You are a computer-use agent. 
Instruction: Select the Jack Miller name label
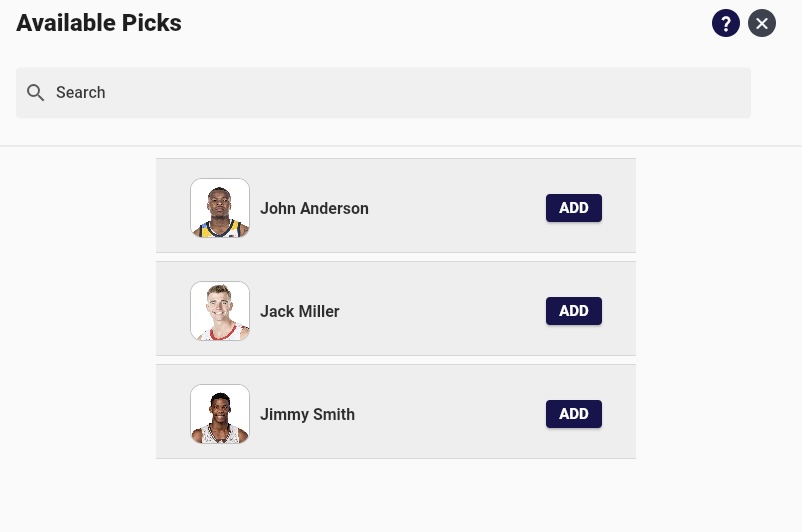(x=300, y=311)
